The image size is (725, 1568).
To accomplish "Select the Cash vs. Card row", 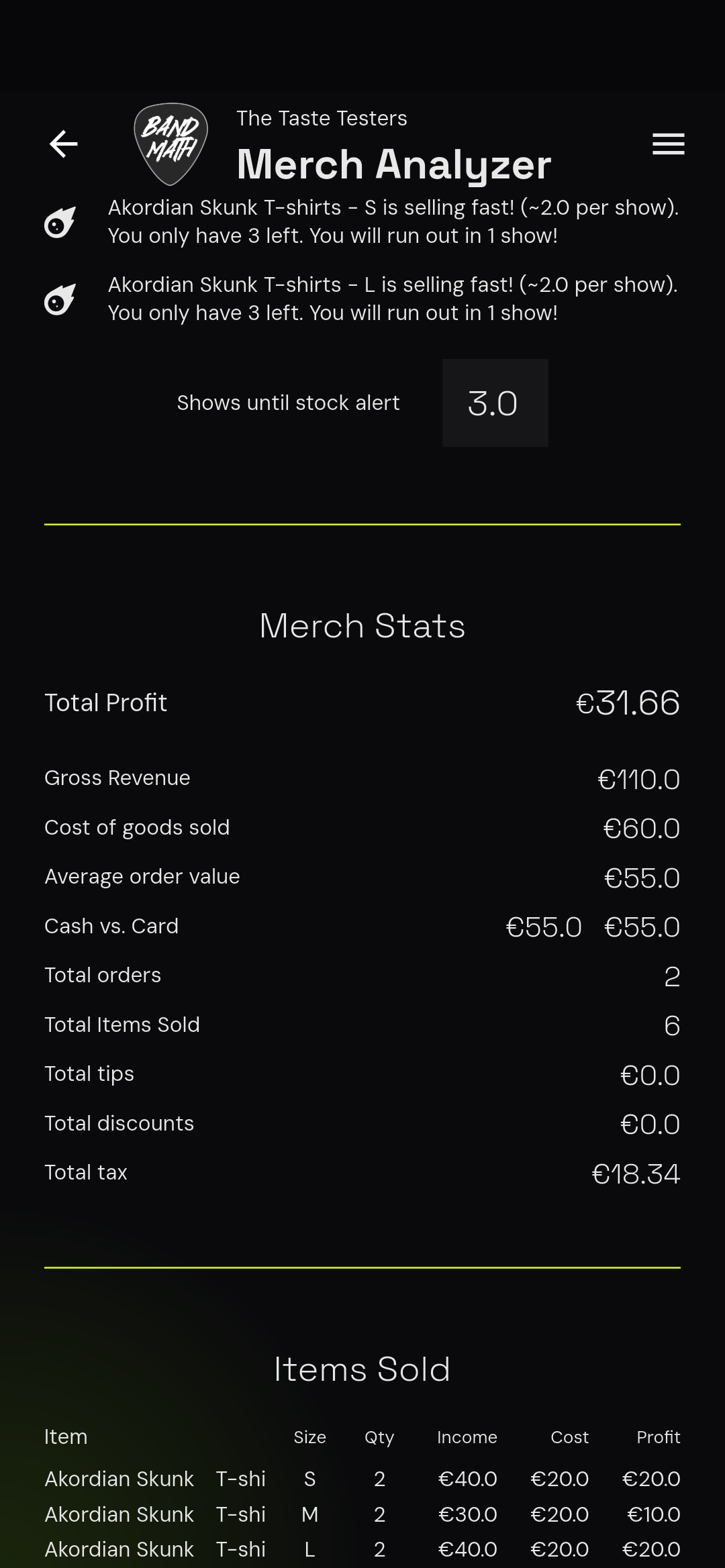I will tap(362, 927).
